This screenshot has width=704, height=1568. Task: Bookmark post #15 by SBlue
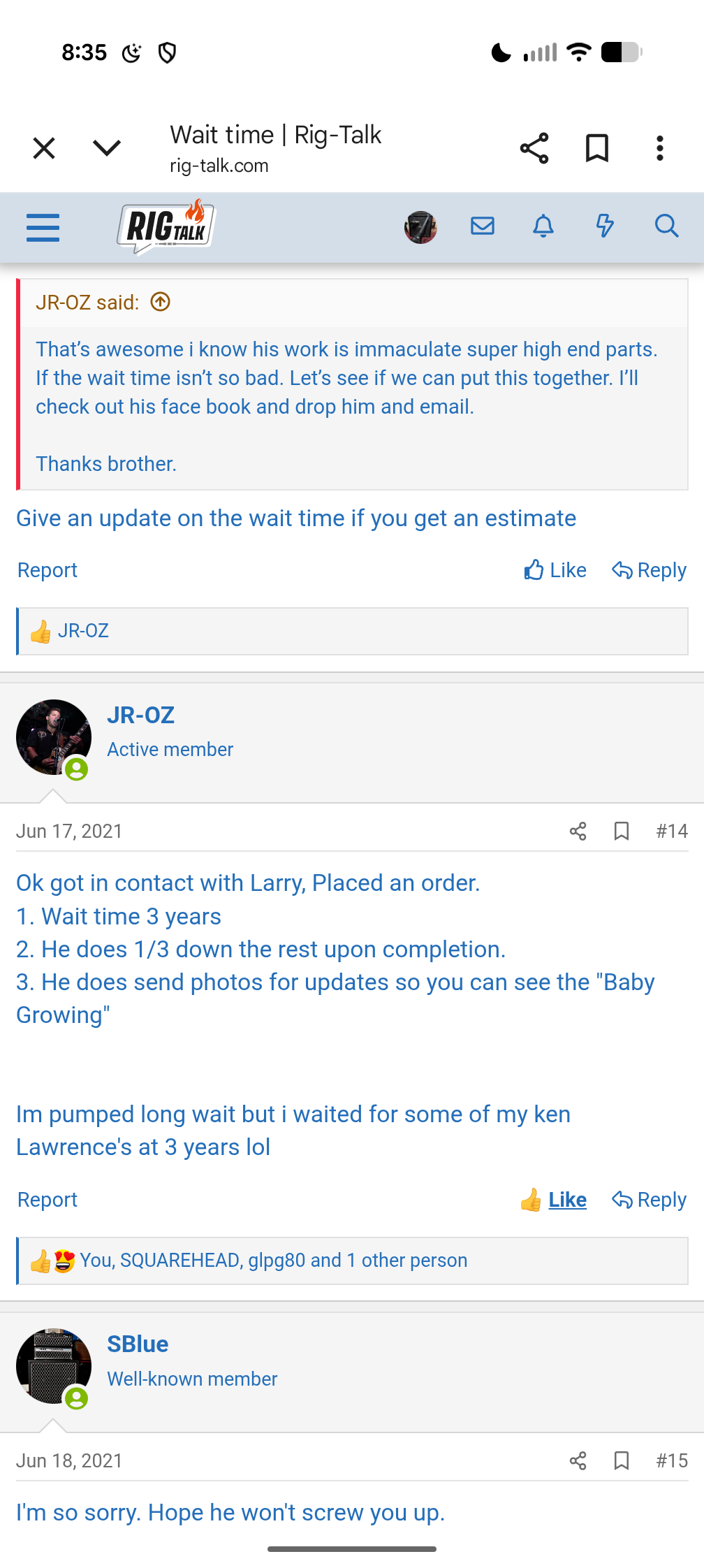[621, 1460]
